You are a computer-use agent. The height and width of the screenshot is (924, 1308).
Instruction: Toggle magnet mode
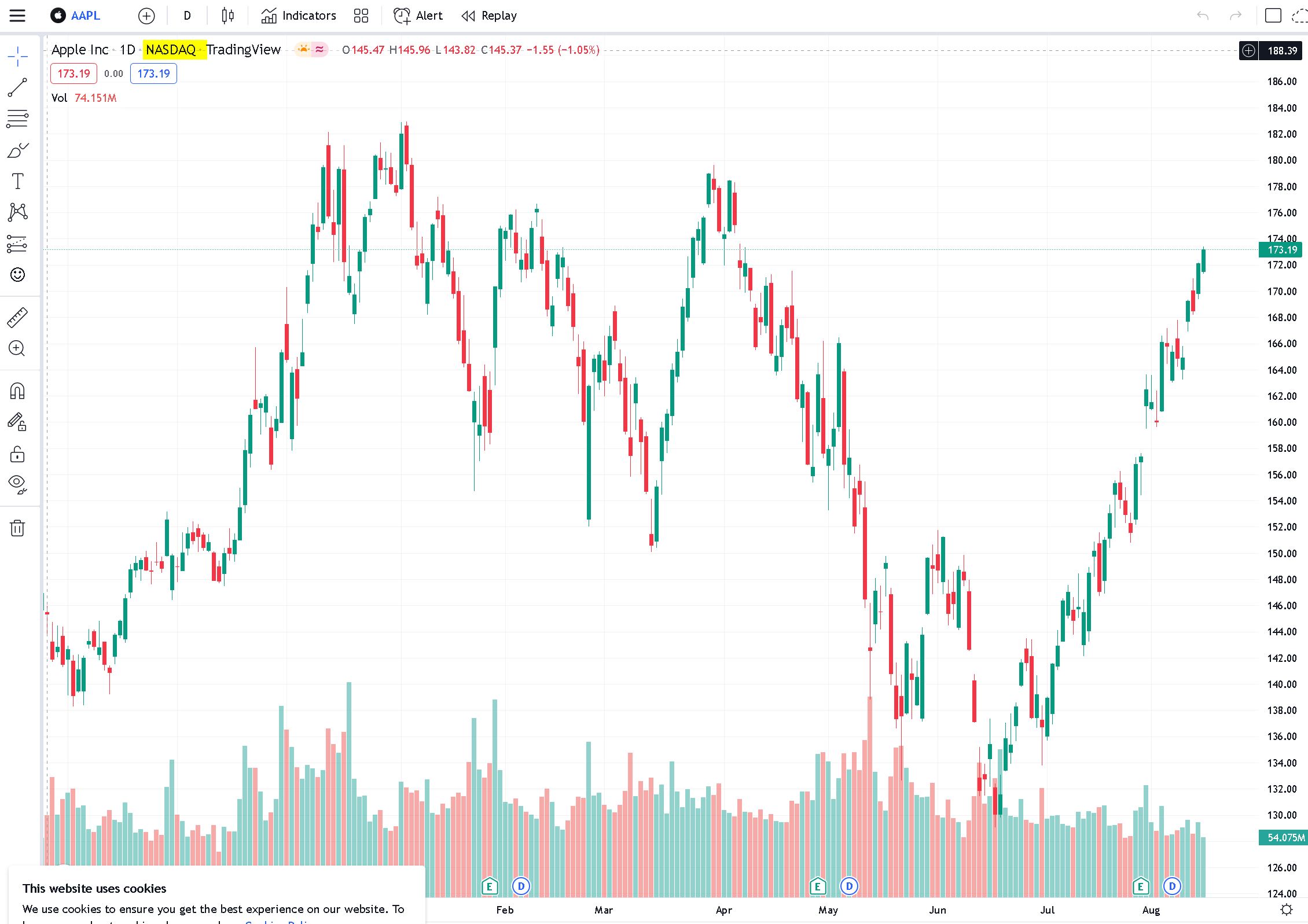[x=17, y=392]
